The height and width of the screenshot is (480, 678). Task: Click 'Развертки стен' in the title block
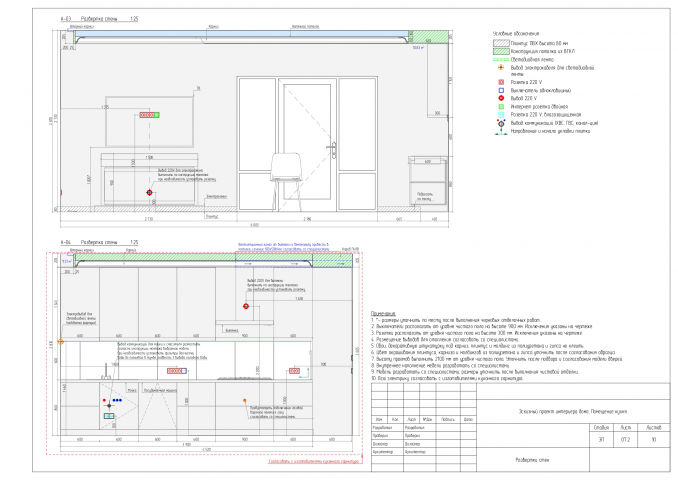tap(532, 460)
